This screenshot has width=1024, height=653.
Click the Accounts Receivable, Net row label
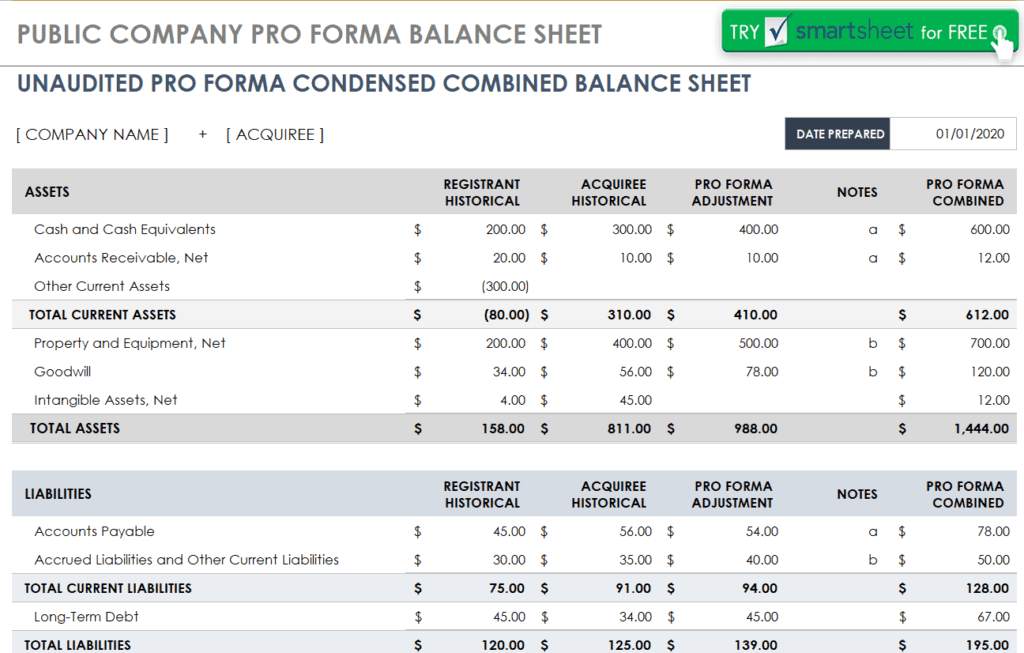(x=121, y=258)
